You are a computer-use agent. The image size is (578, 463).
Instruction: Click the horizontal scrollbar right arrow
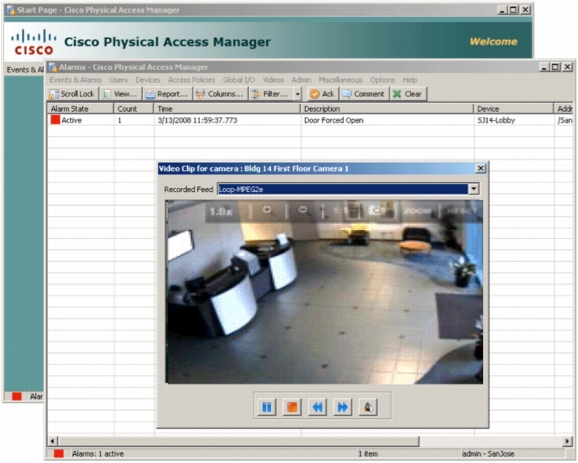(x=568, y=441)
